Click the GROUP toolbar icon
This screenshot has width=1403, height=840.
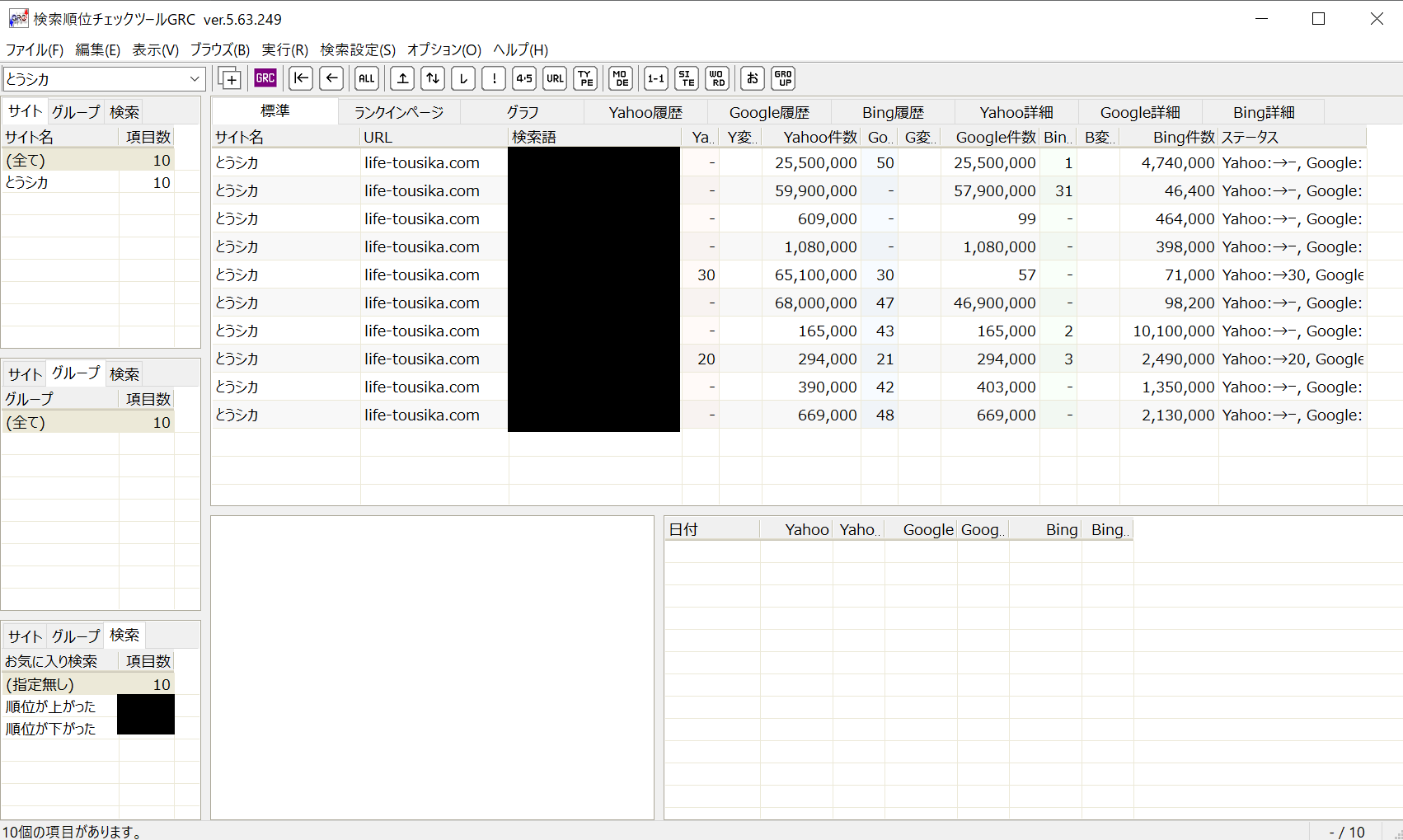(x=783, y=78)
